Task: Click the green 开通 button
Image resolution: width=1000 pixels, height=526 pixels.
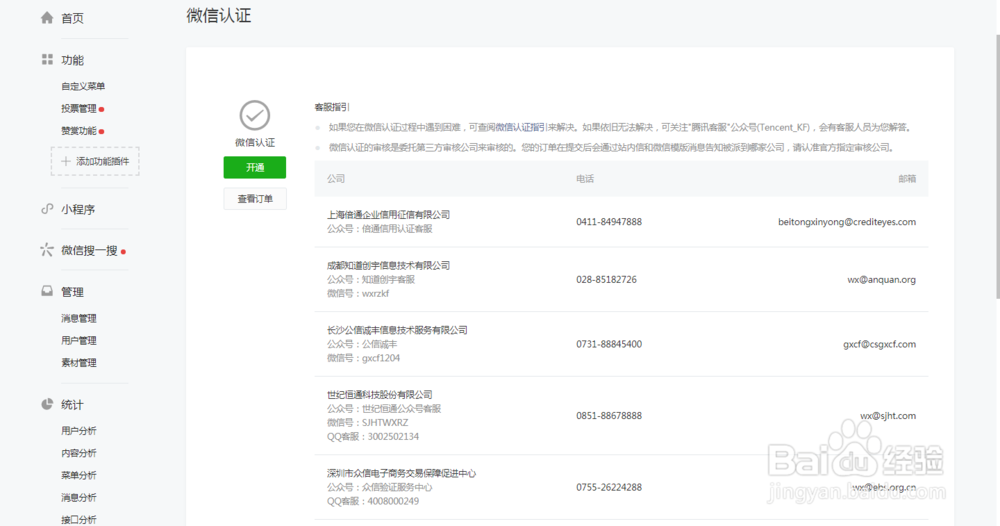Action: point(254,167)
